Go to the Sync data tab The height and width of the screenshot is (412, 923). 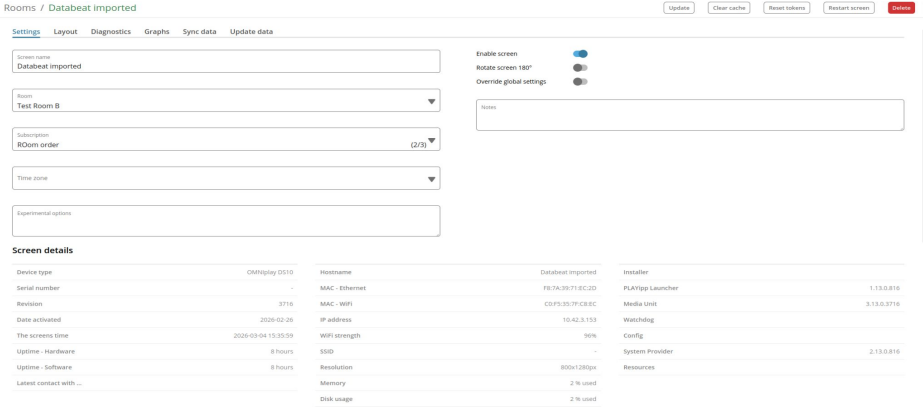[x=199, y=31]
